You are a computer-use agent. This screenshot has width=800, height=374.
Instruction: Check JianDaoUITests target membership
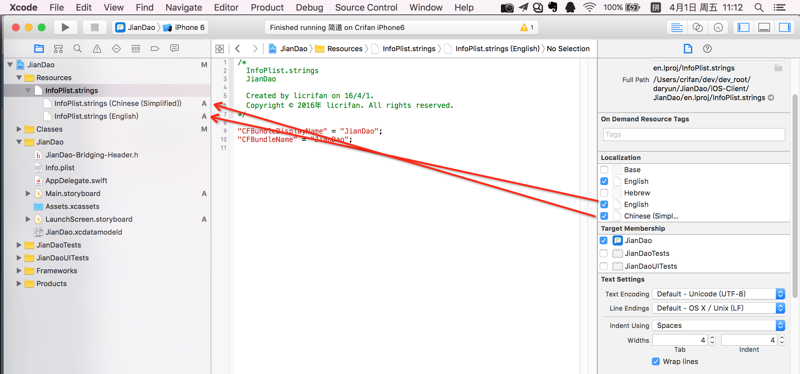pyautogui.click(x=604, y=266)
